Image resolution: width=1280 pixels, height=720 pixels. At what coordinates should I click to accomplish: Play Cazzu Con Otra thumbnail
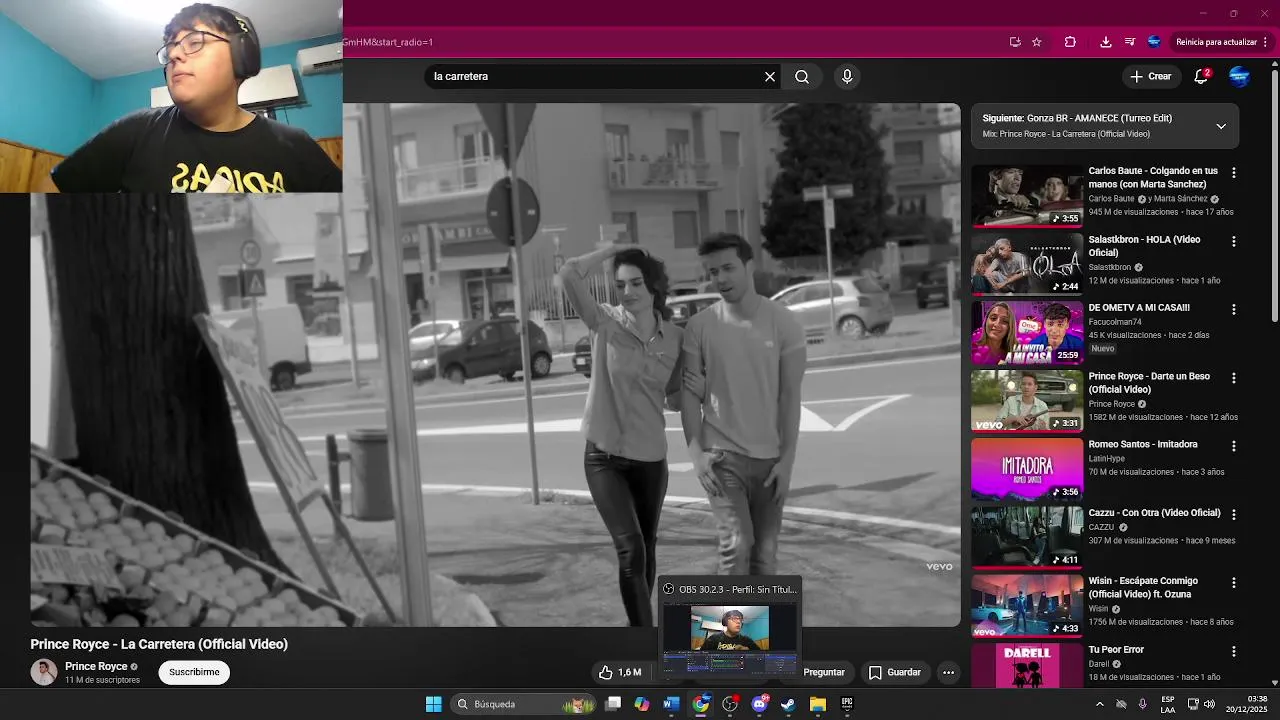(1027, 537)
